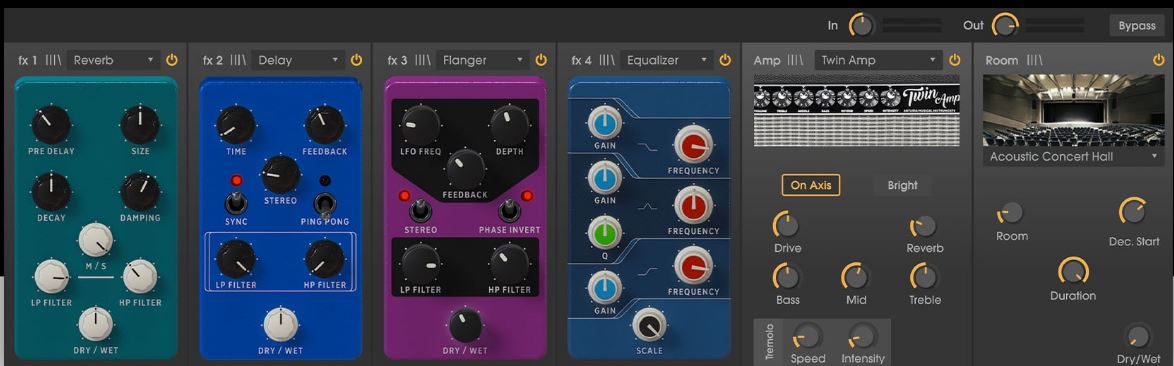The height and width of the screenshot is (366, 1174).
Task: Open fx 1 preset library icon
Action: (x=53, y=60)
